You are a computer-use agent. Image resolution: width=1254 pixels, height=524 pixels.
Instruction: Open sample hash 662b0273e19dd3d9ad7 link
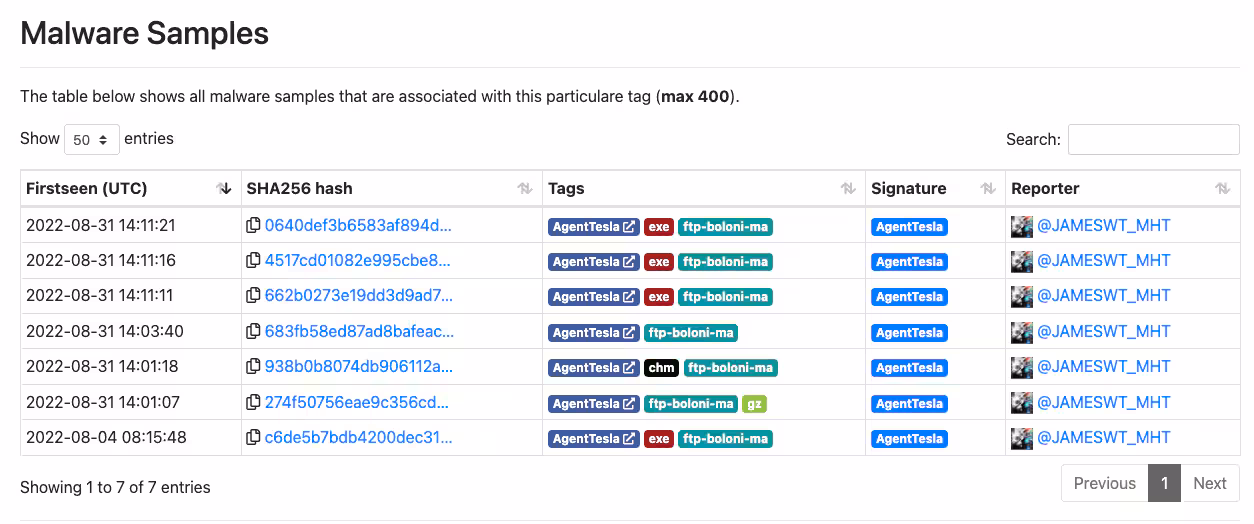(358, 296)
